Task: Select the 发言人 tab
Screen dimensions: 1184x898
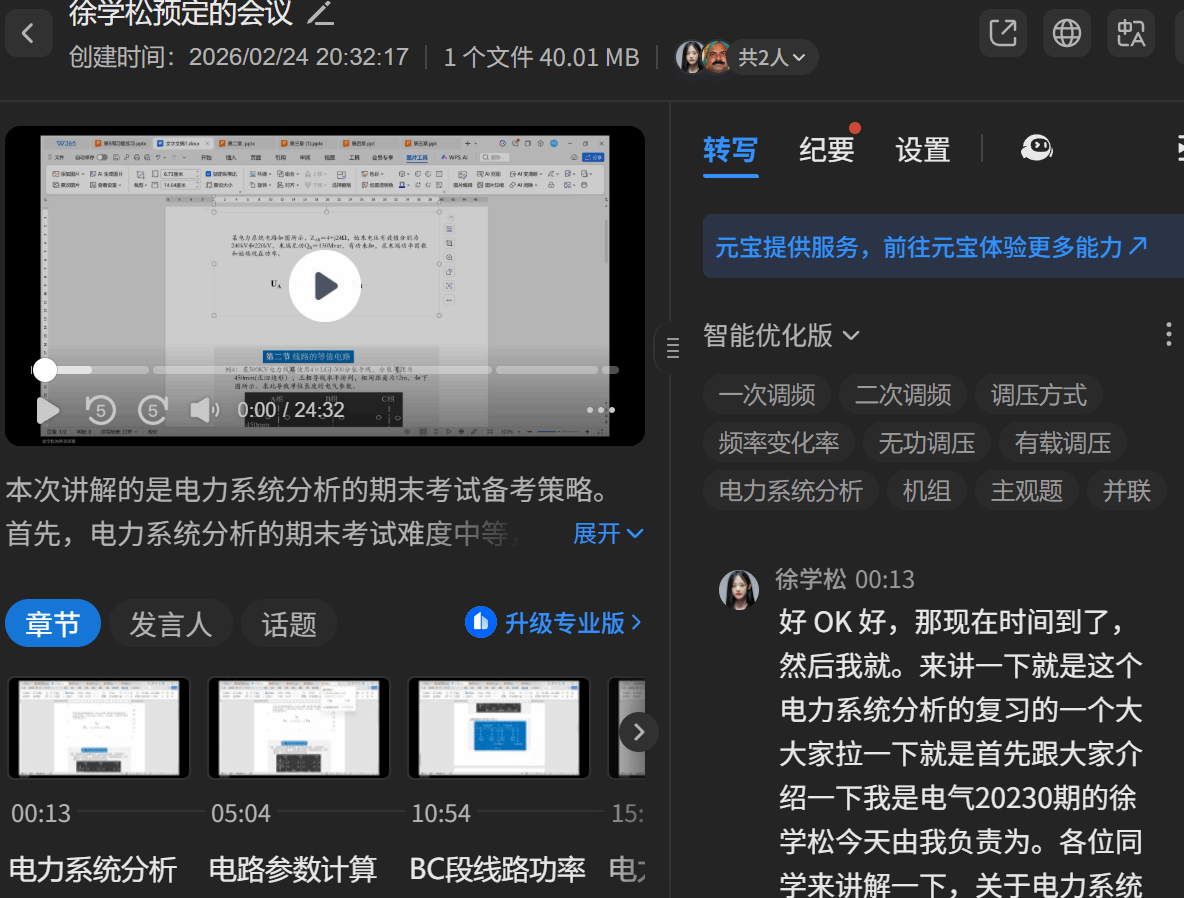Action: (171, 624)
